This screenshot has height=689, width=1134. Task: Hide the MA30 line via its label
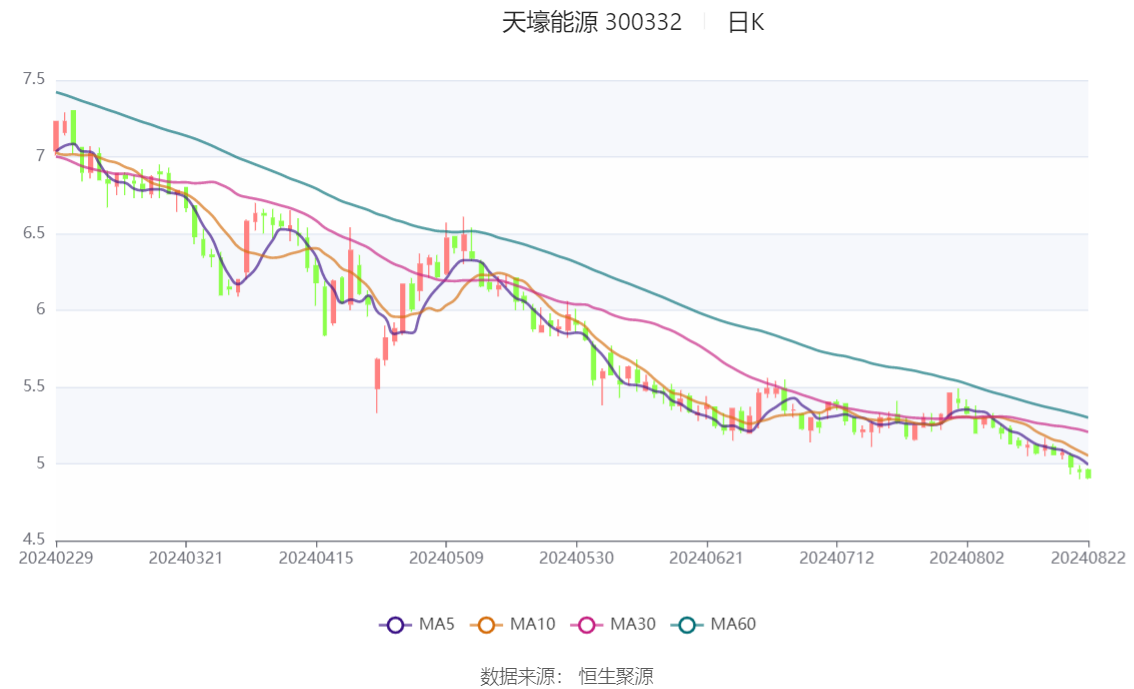(x=633, y=624)
